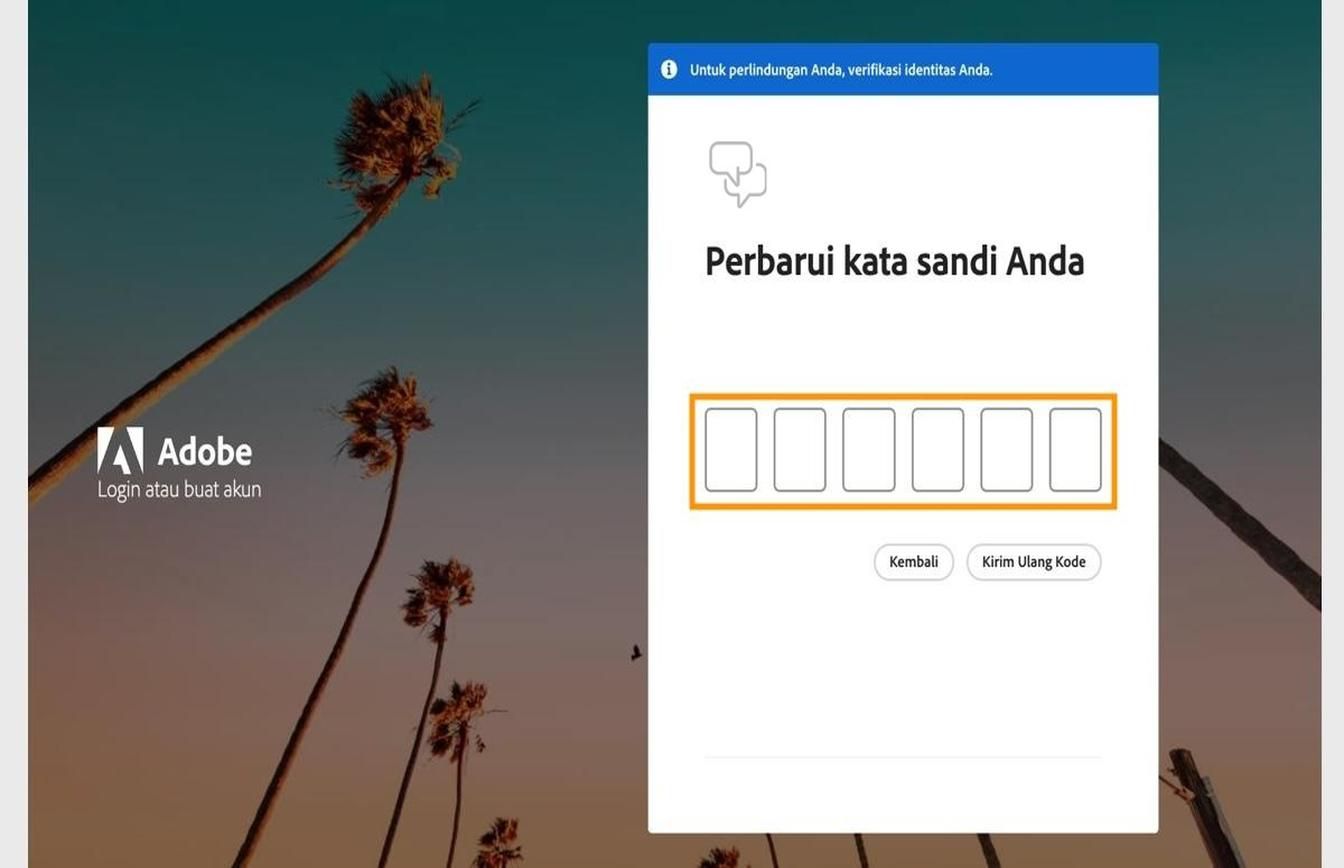Screen dimensions: 1344x868
Task: Select the fifth verification code digit box
Action: tap(1006, 450)
